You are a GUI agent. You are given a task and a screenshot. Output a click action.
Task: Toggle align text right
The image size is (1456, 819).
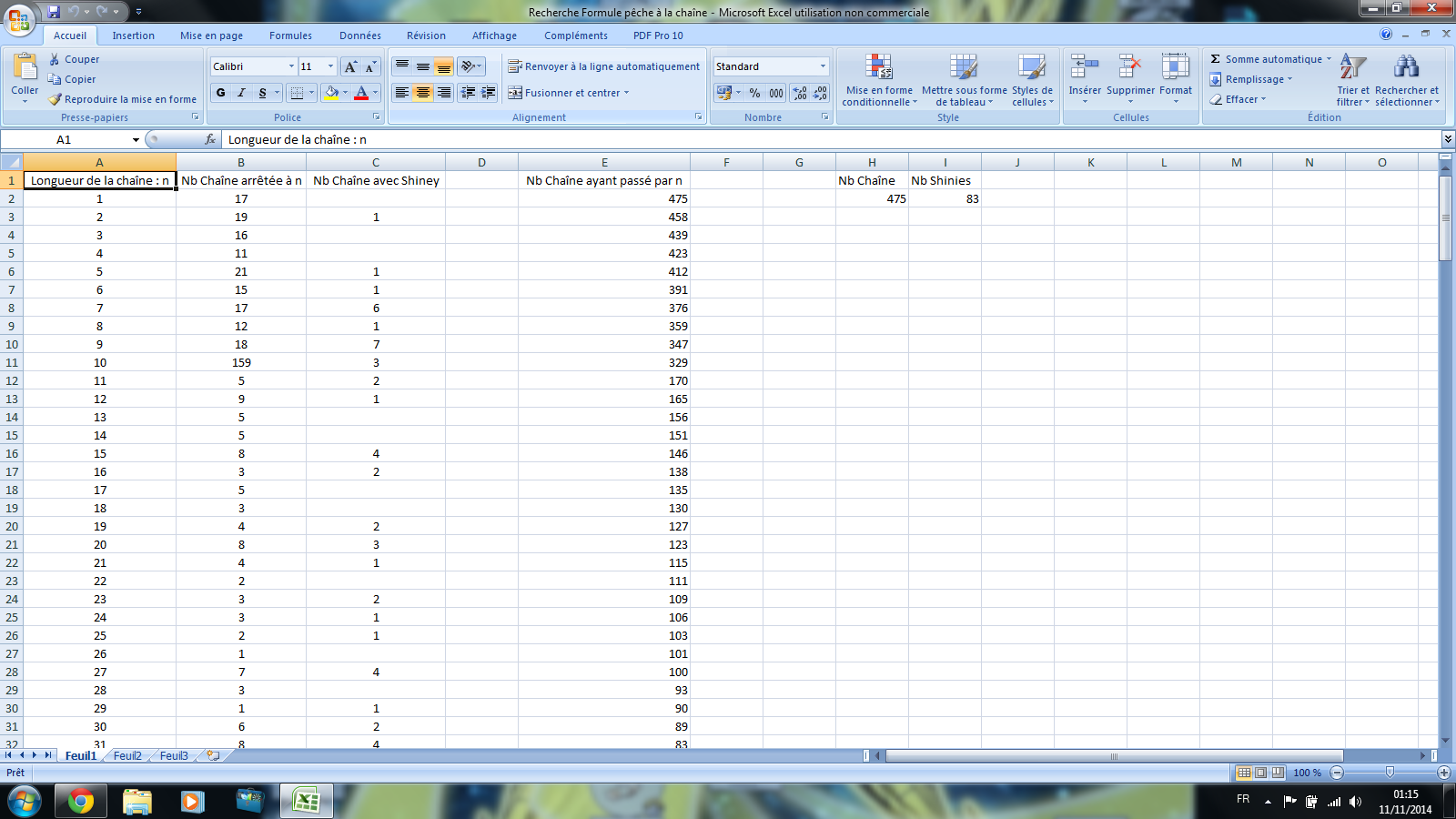tap(443, 93)
